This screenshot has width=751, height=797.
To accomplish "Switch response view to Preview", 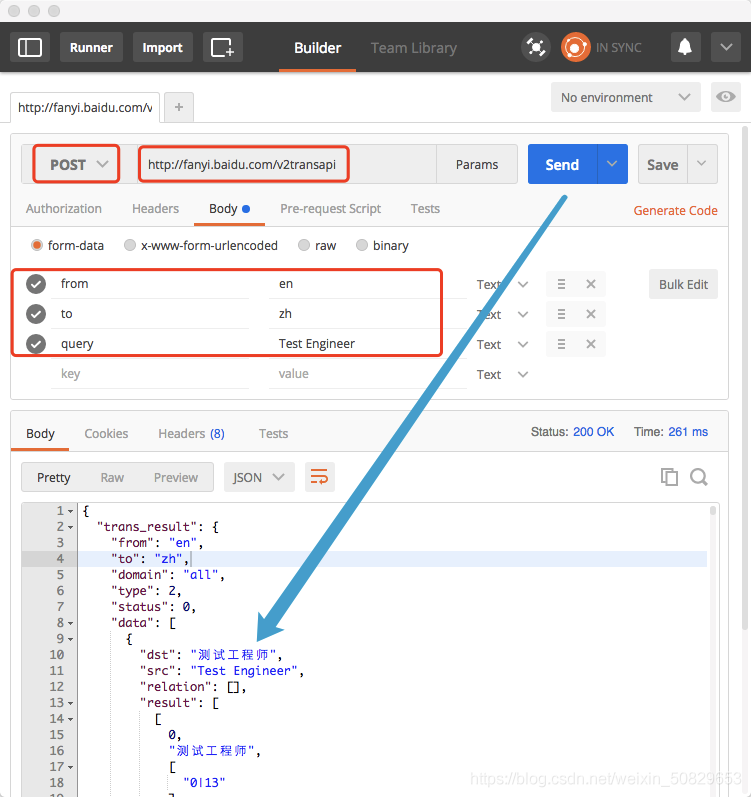I will (176, 477).
